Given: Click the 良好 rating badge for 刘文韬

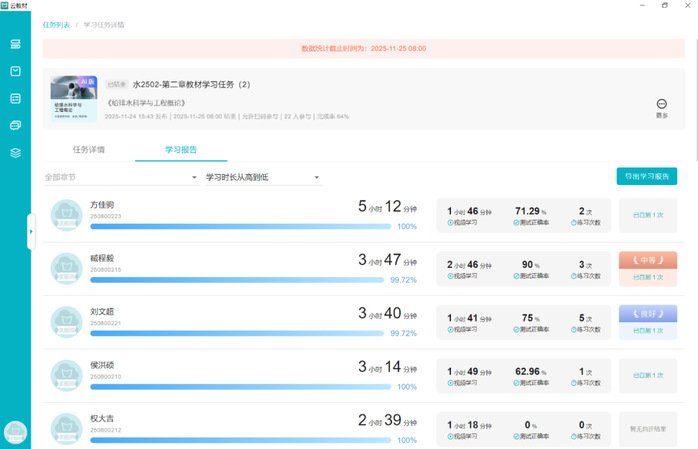Looking at the screenshot, I should [648, 313].
